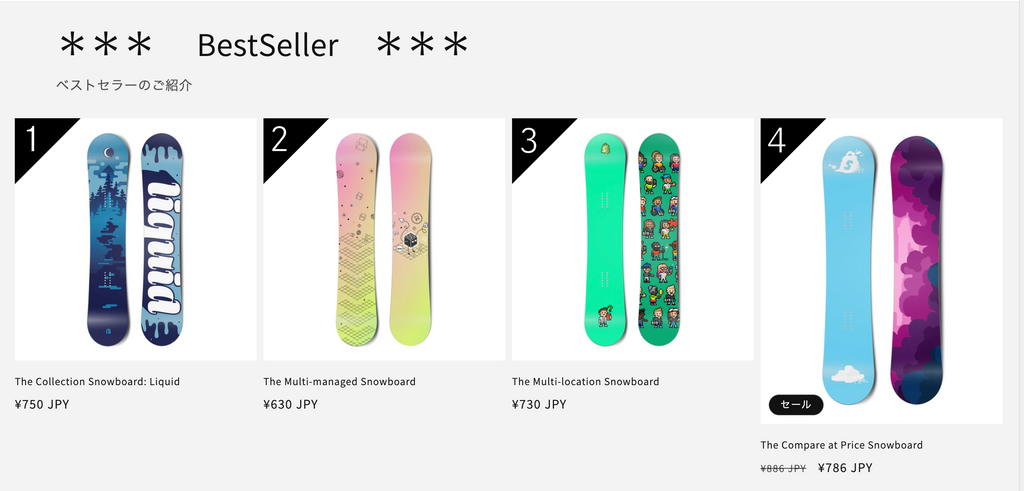Open the Multi-managed Snowboard product image
This screenshot has height=491, width=1024.
[384, 239]
